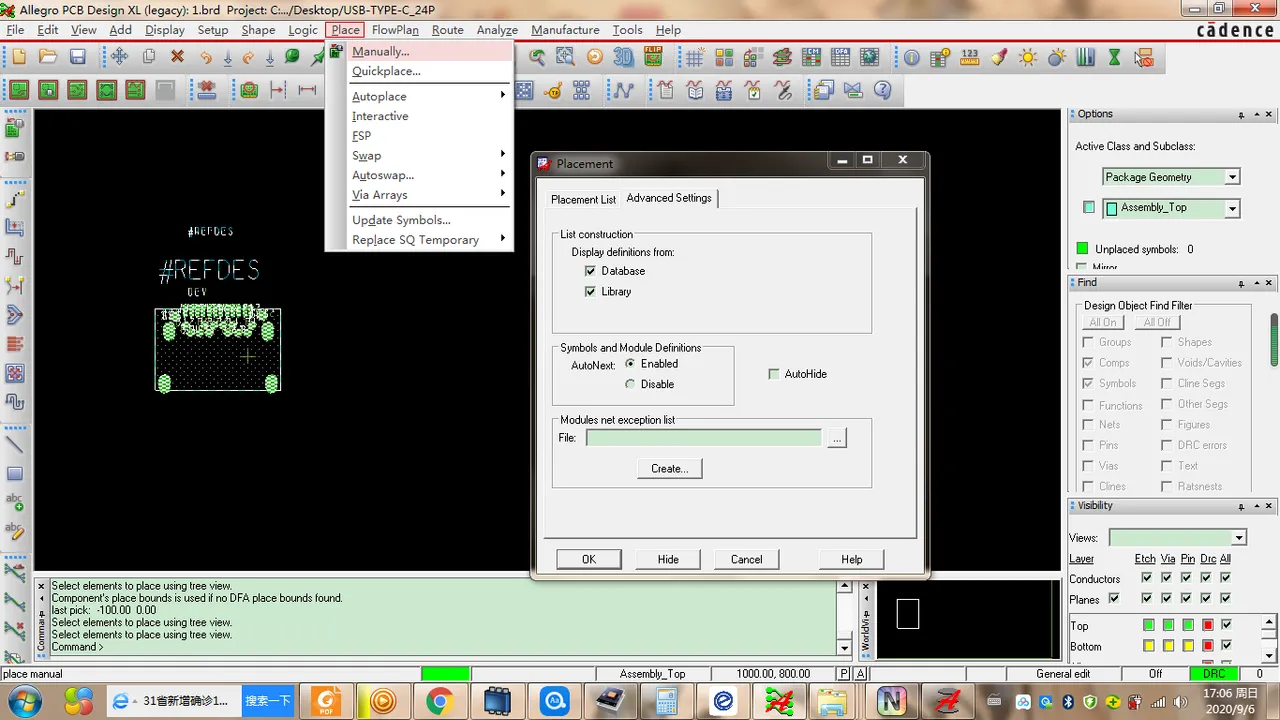1280x720 pixels.
Task: Click the Top layer red Drc swatch
Action: click(x=1207, y=625)
